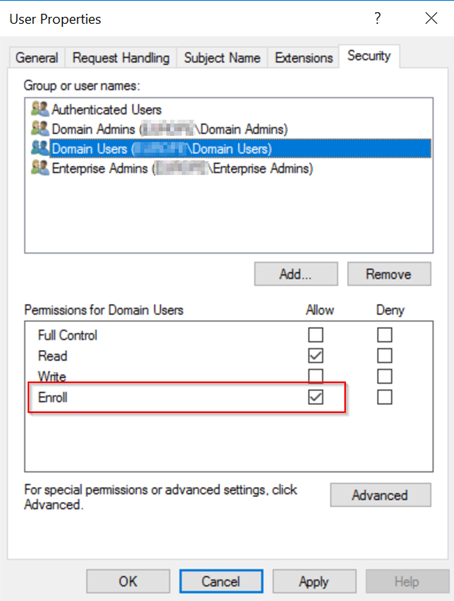Viewport: 454px width, 601px height.
Task: Check the Enroll Deny checkbox
Action: [x=385, y=397]
